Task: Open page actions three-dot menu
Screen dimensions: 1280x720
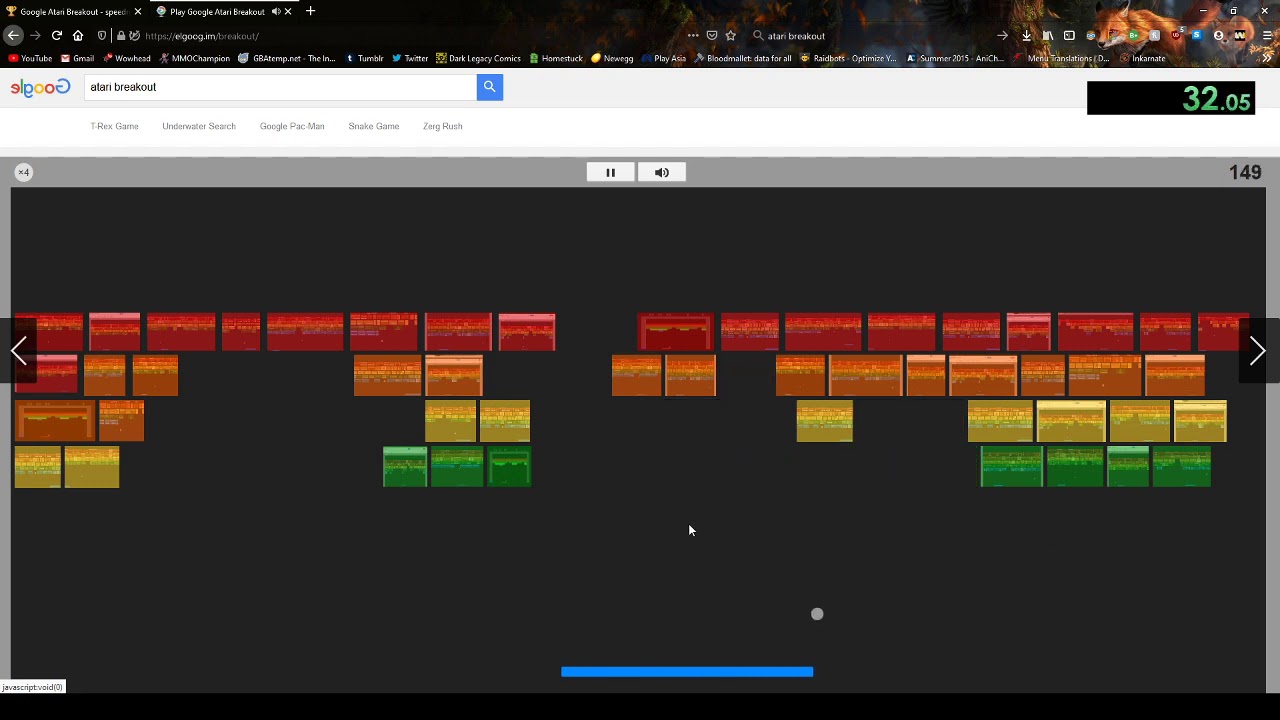Action: click(x=693, y=36)
